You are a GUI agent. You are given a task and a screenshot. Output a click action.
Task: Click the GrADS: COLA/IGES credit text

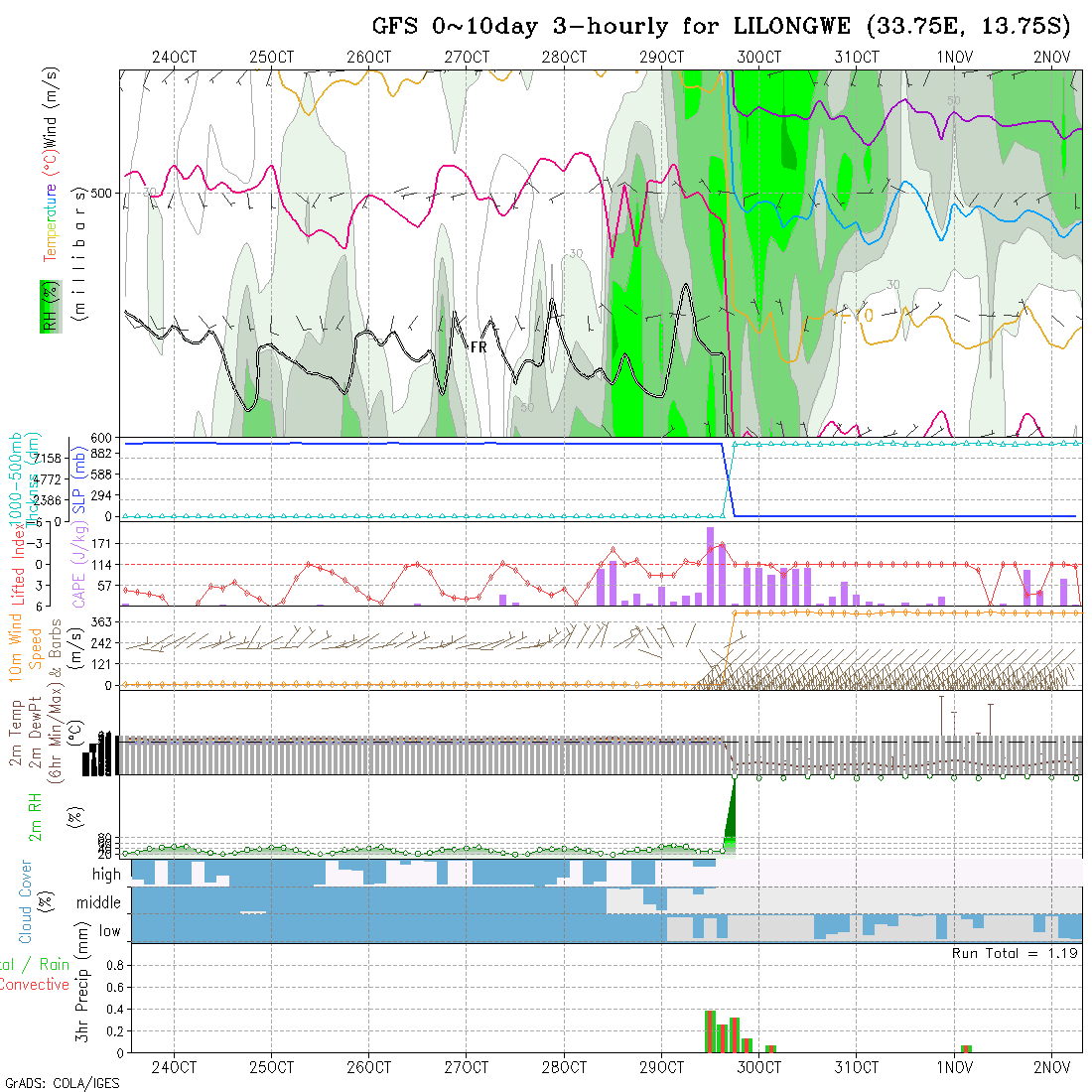(62, 1083)
